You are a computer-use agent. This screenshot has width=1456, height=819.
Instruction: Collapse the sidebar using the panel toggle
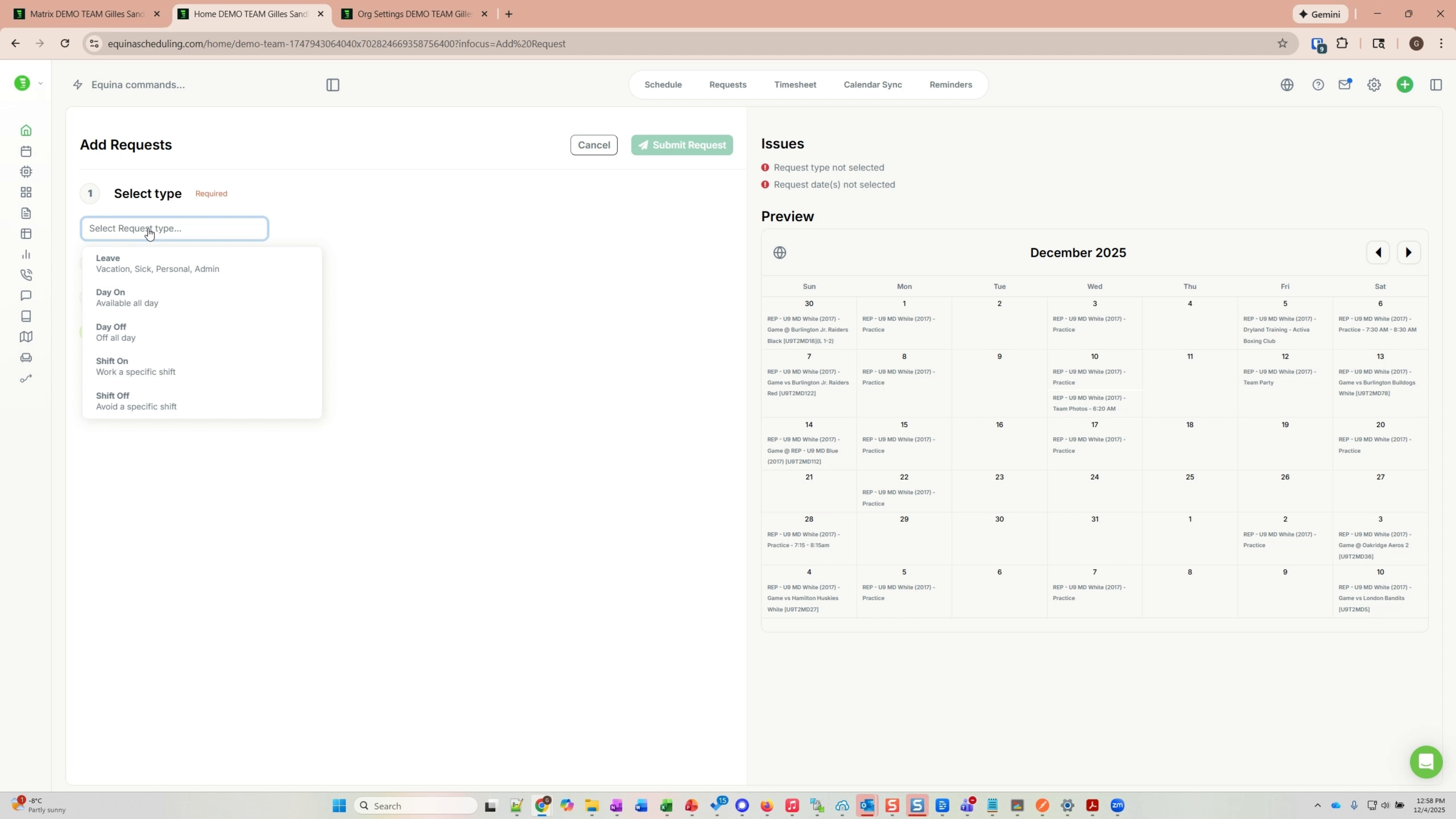click(x=333, y=85)
